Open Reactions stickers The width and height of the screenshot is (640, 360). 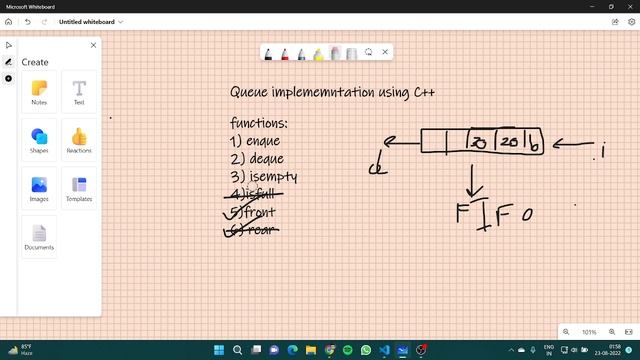tap(79, 140)
